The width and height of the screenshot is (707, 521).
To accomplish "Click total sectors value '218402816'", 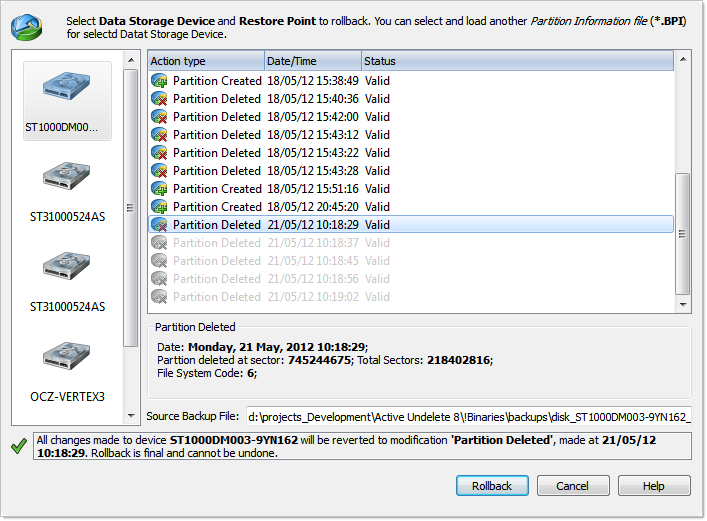I will pos(459,360).
